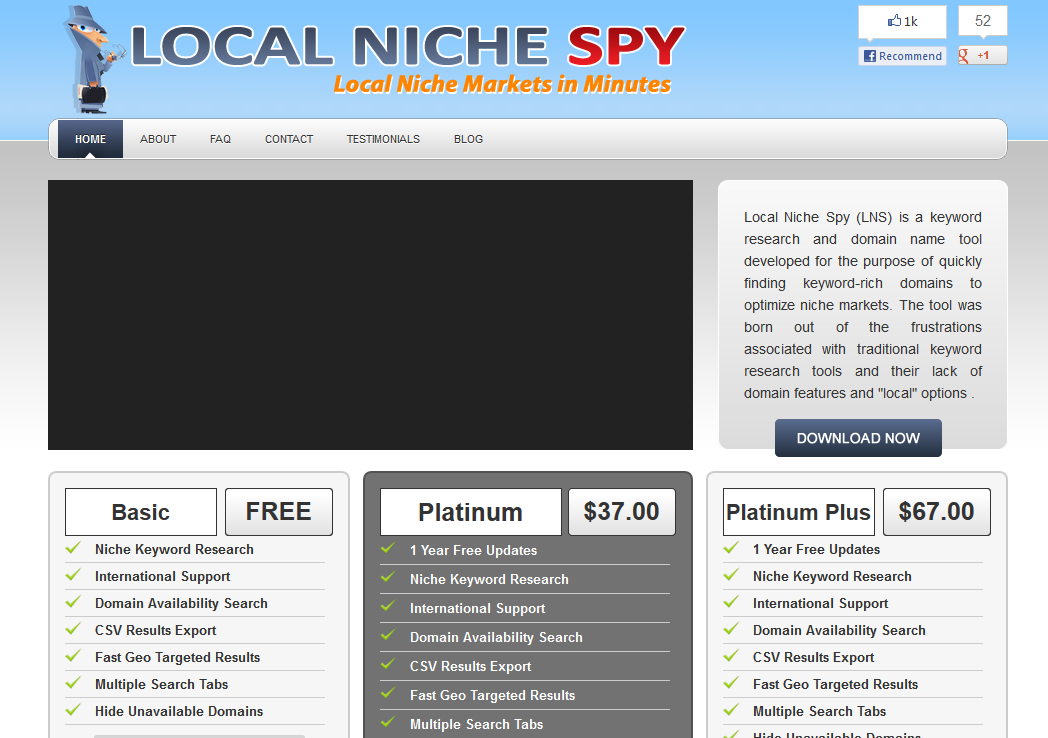
Task: Choose the $37.00 Platinum price button
Action: (621, 512)
